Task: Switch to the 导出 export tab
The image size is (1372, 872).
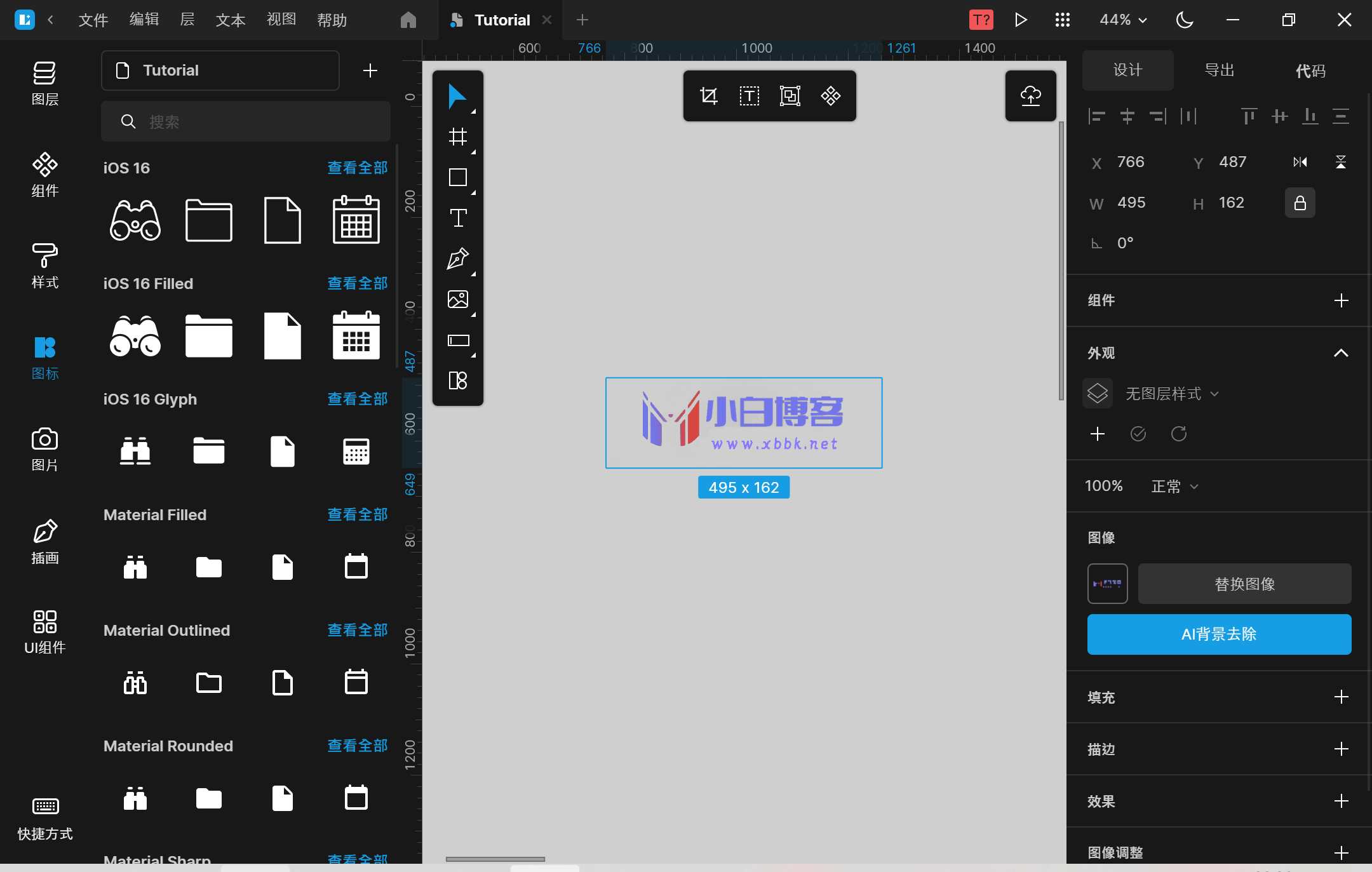Action: click(1220, 70)
